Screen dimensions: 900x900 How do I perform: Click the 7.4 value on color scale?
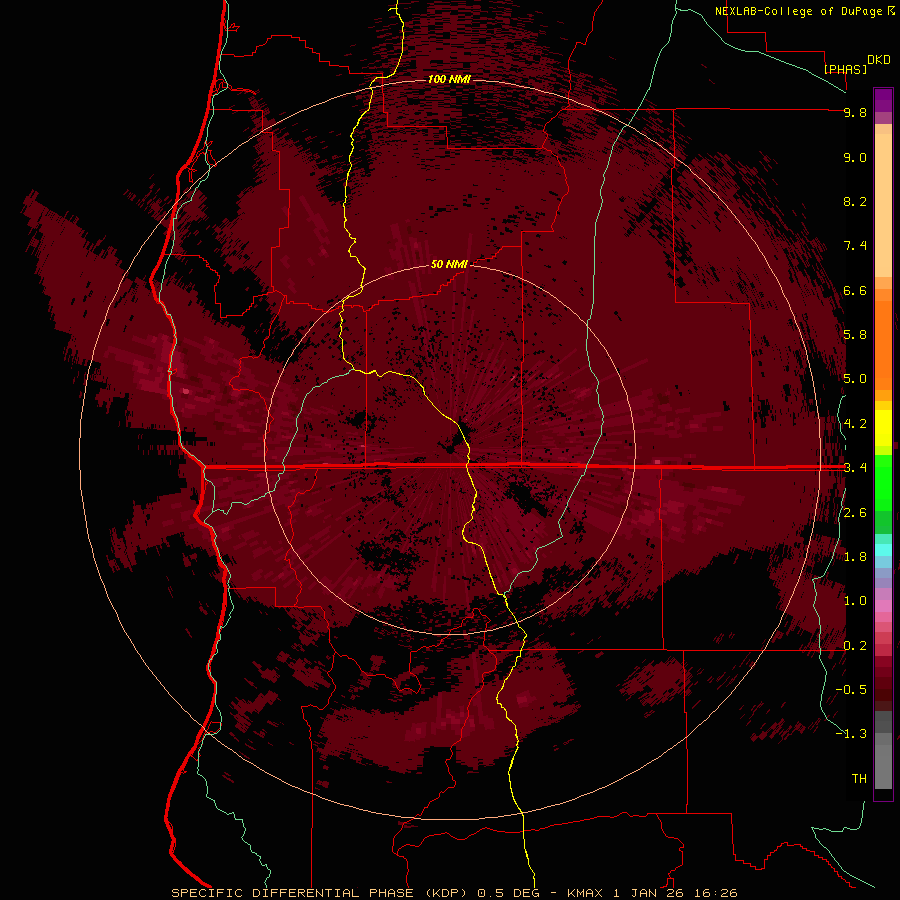click(x=855, y=246)
